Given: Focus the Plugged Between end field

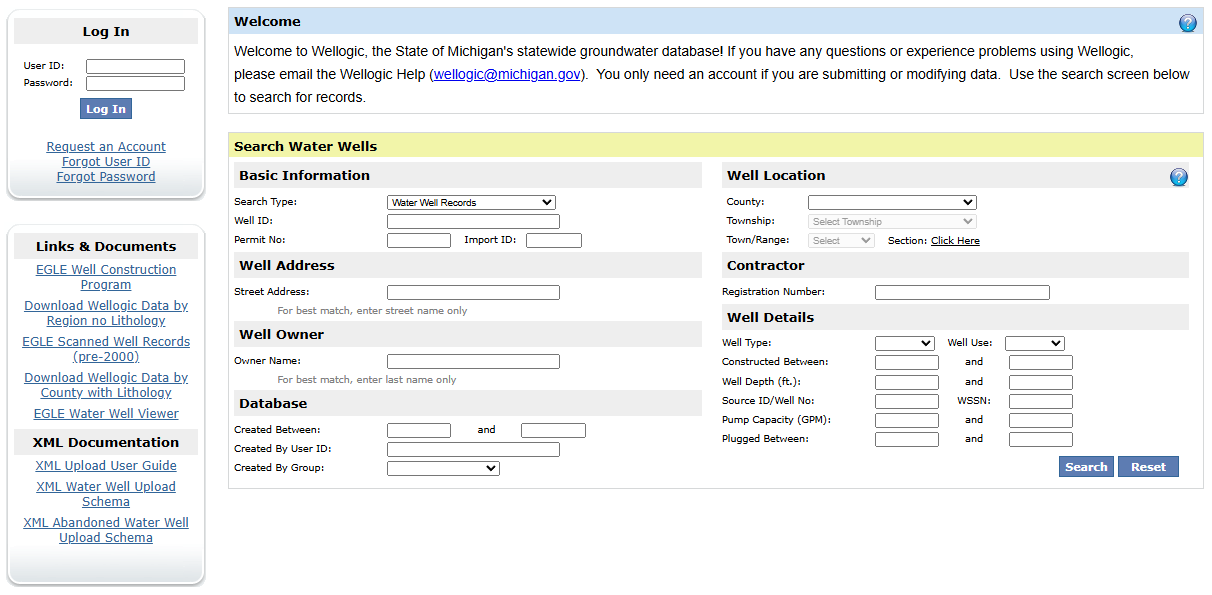Looking at the screenshot, I should (1041, 440).
